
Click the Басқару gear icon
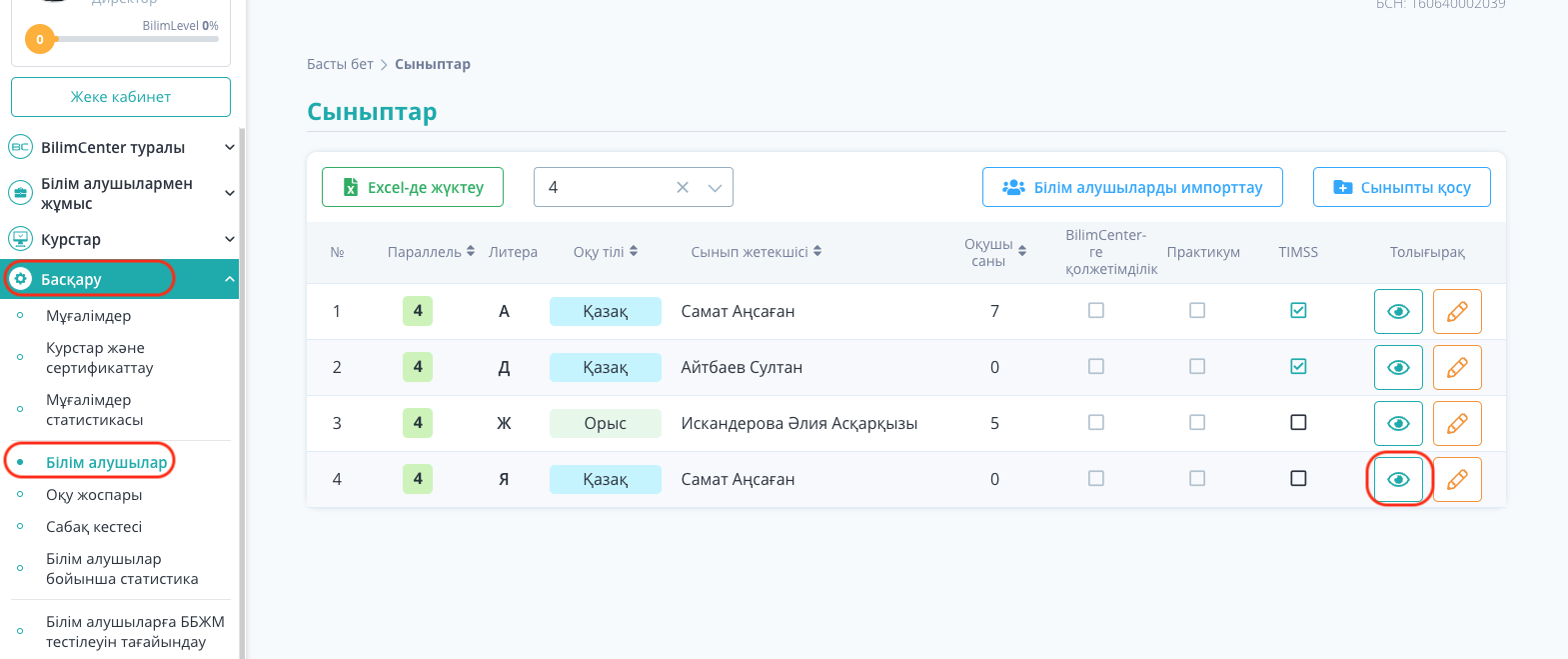[x=21, y=278]
